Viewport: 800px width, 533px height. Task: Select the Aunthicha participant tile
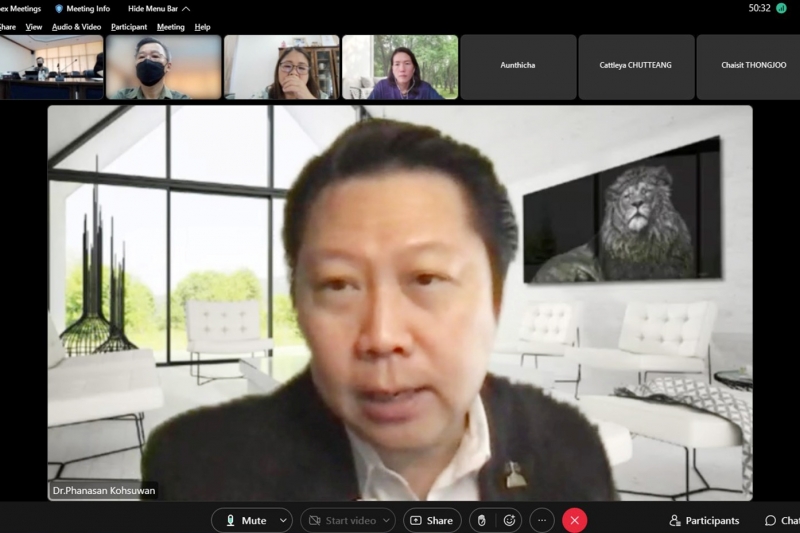coord(518,66)
